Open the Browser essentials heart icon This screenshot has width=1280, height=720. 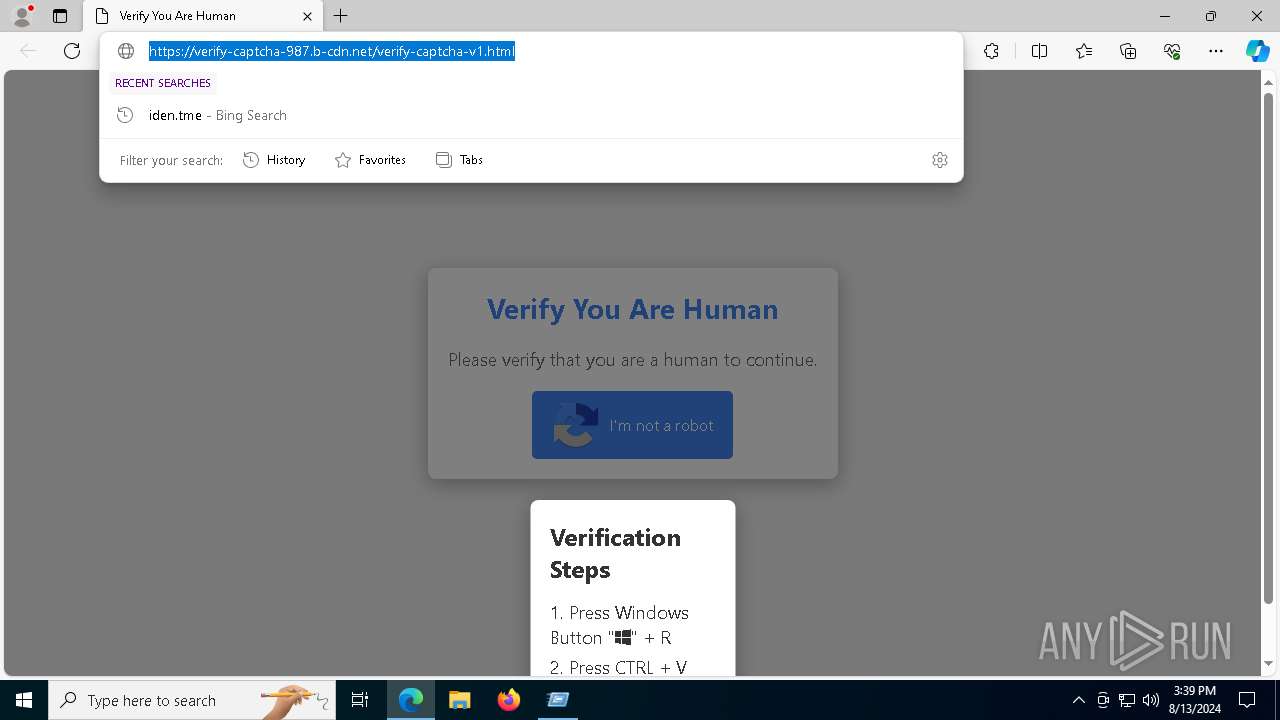click(x=1172, y=51)
